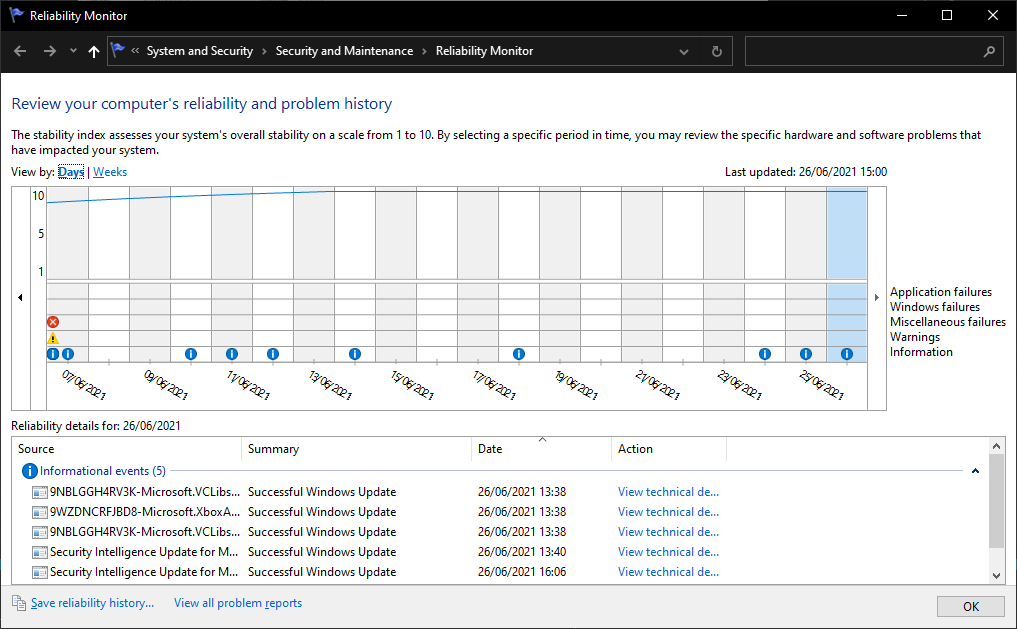Open the recent locations dropdown arrow
Screen dimensions: 1017x629
[73, 51]
